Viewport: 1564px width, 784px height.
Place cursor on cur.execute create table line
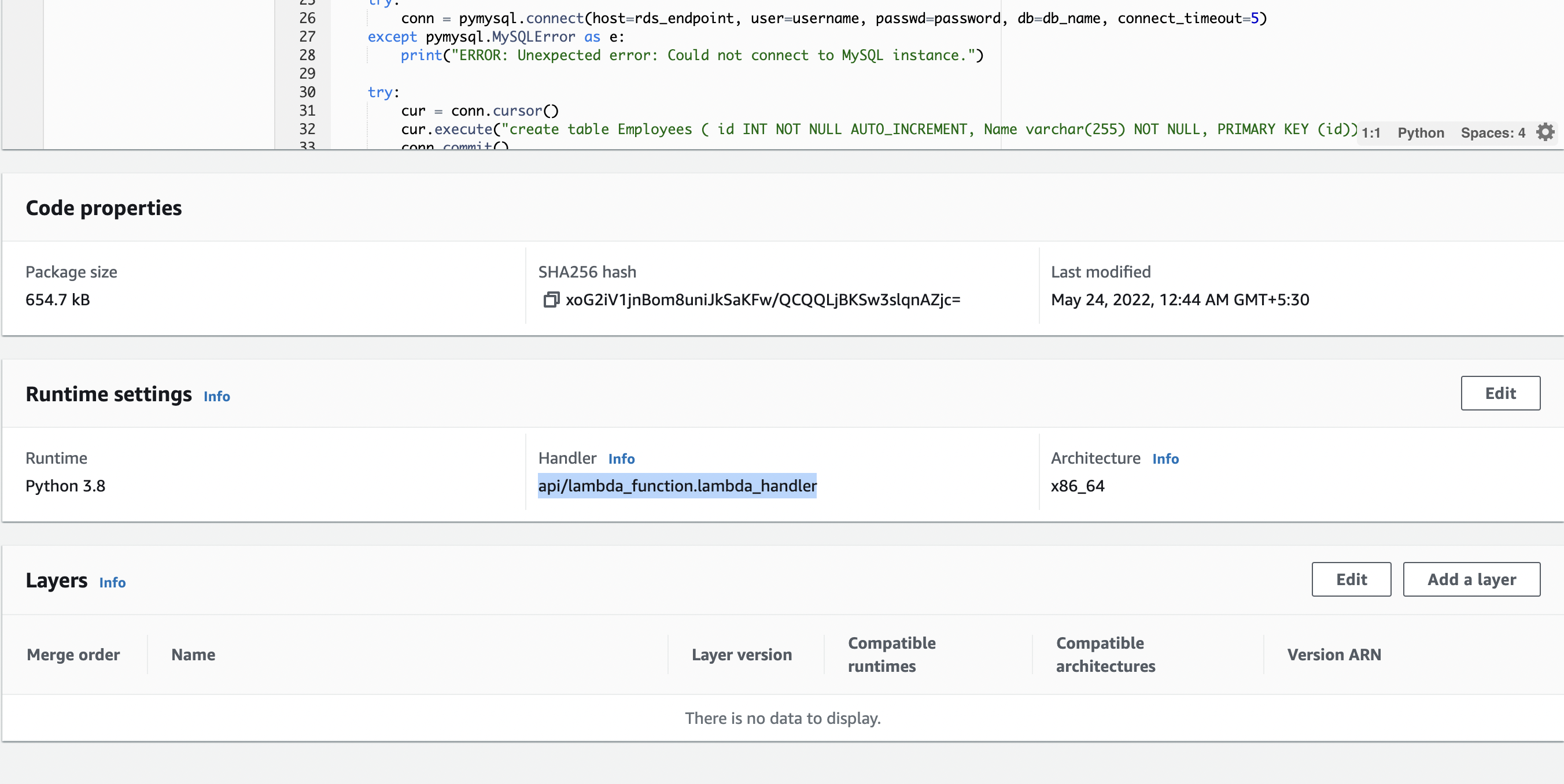879,130
